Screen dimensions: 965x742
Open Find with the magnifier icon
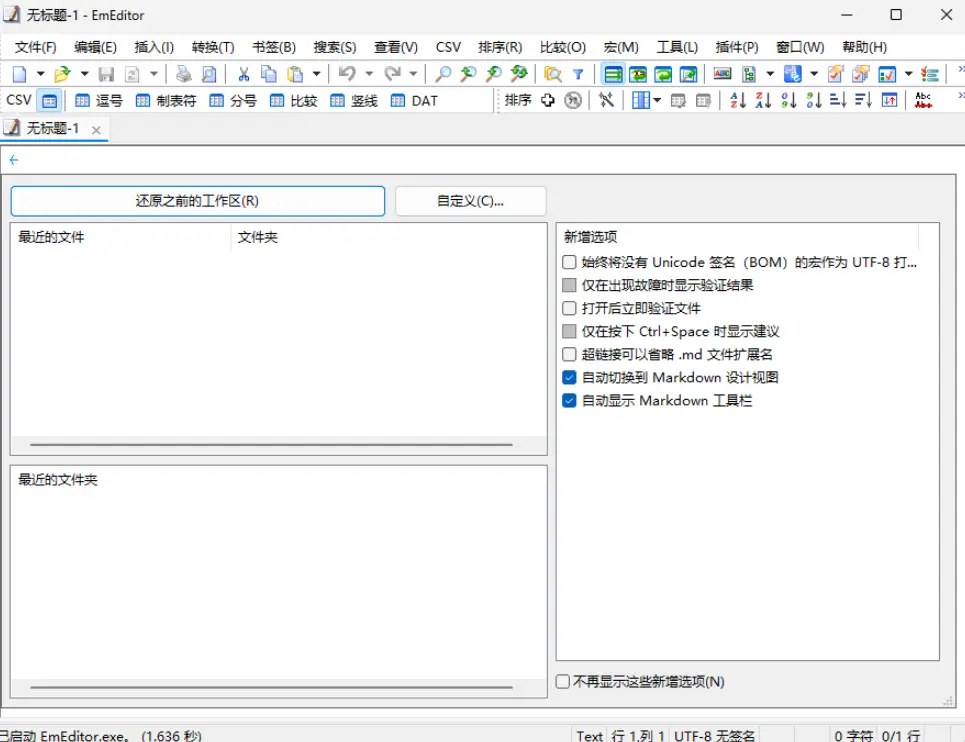click(442, 74)
